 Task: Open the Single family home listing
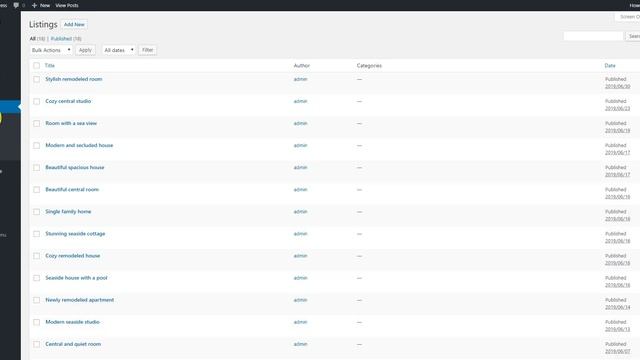pos(68,211)
